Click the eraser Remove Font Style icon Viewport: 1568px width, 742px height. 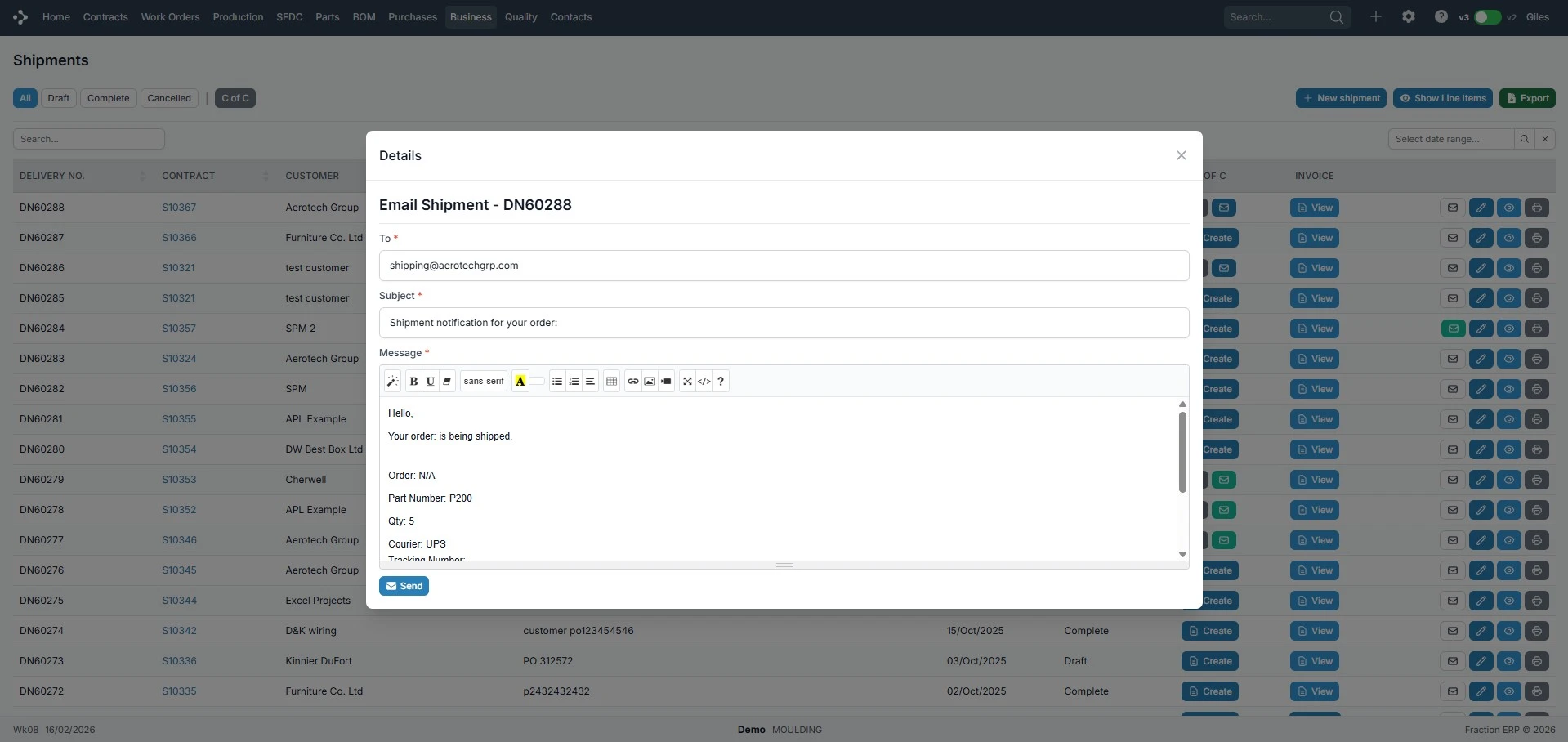click(447, 382)
